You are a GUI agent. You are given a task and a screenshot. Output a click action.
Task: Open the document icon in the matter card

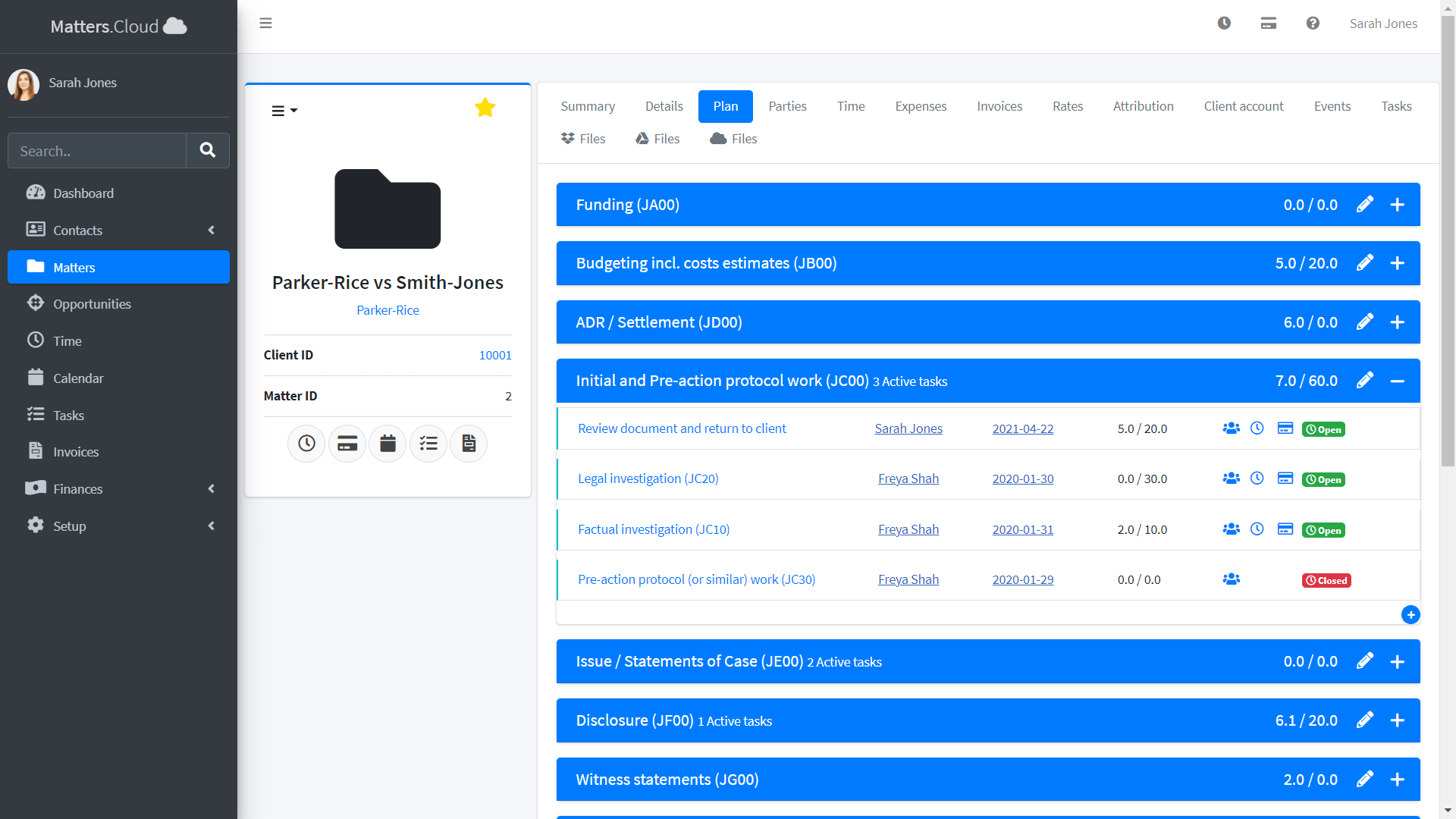coord(469,444)
